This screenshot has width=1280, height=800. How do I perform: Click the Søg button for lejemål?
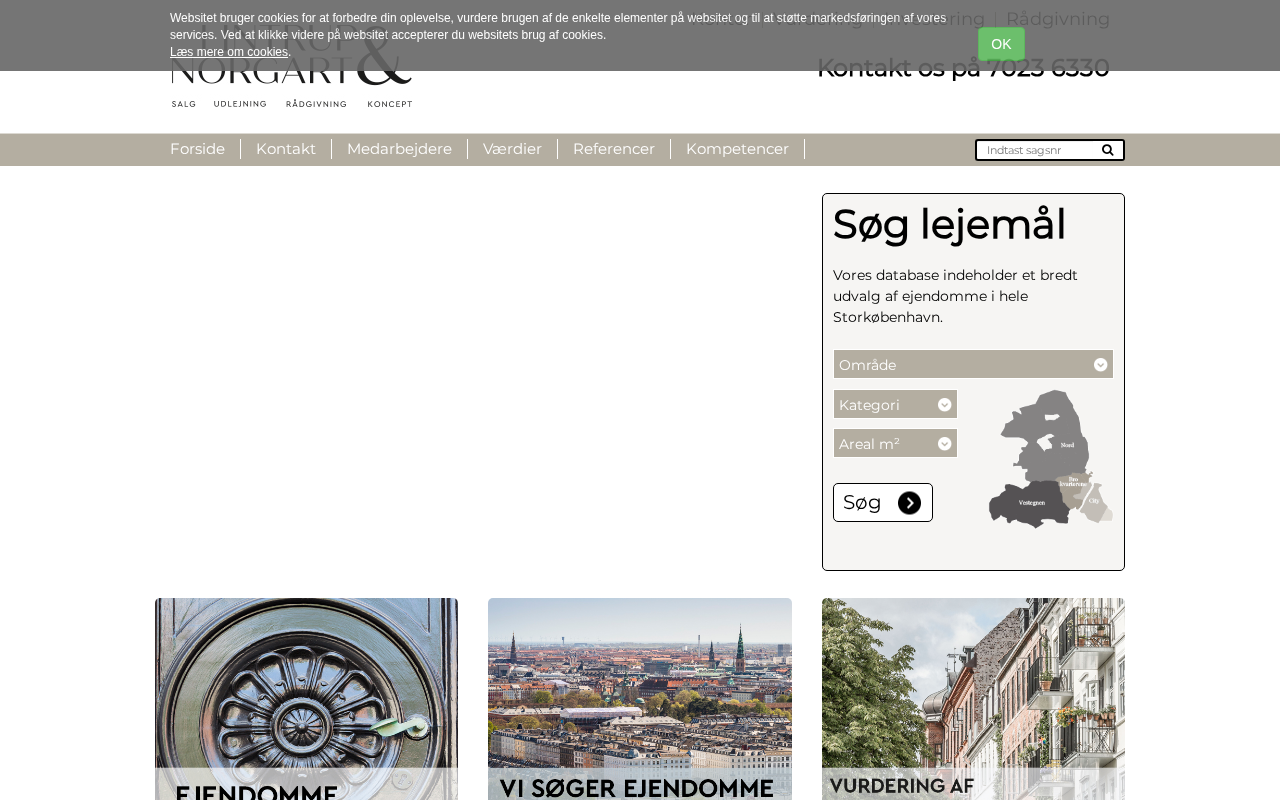[883, 503]
